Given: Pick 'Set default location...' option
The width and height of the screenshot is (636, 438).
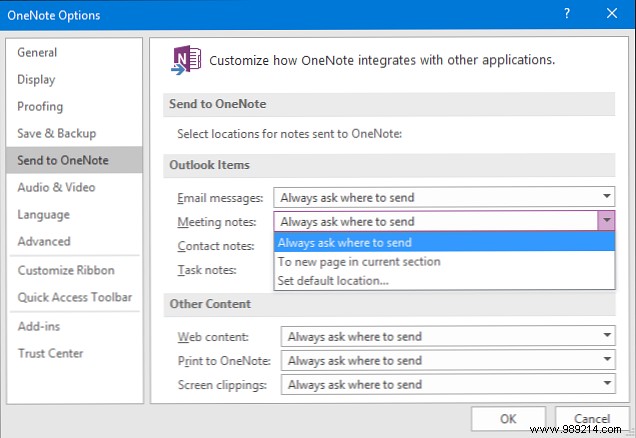Looking at the screenshot, I should (445, 281).
